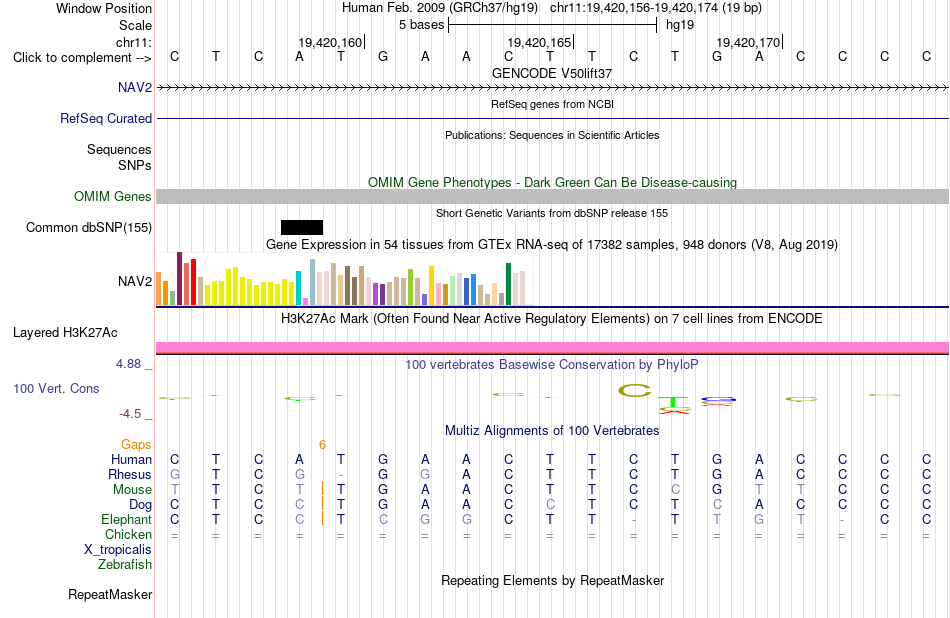Image resolution: width=950 pixels, height=618 pixels.
Task: Click the bright red GTEx expression bar
Action: [193, 282]
